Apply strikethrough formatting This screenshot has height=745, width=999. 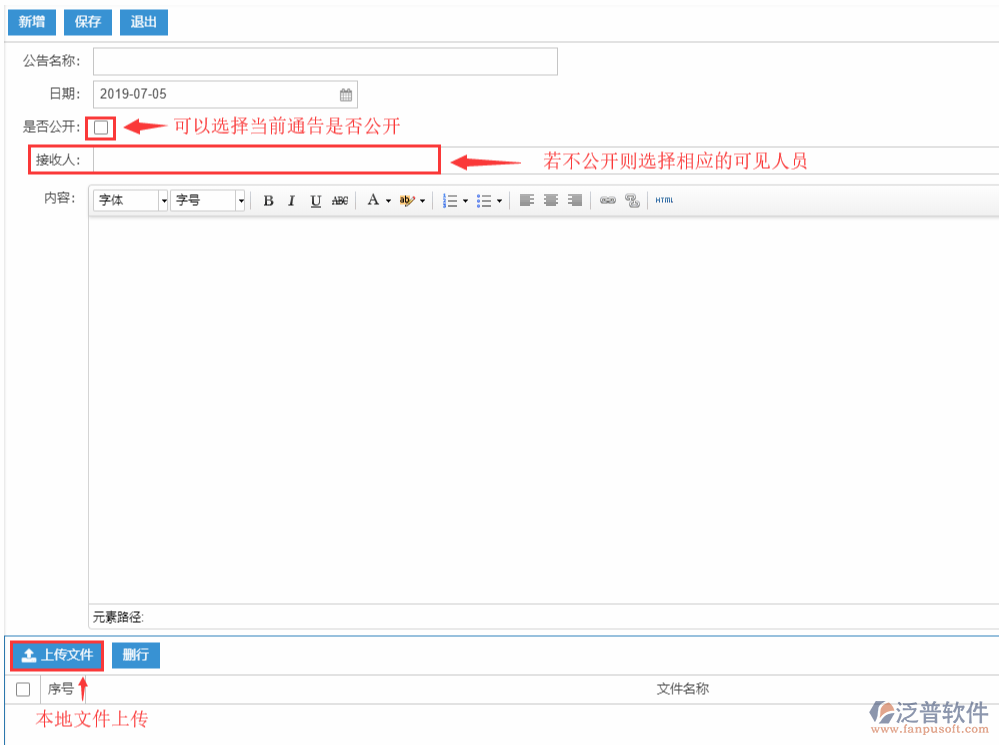[339, 200]
